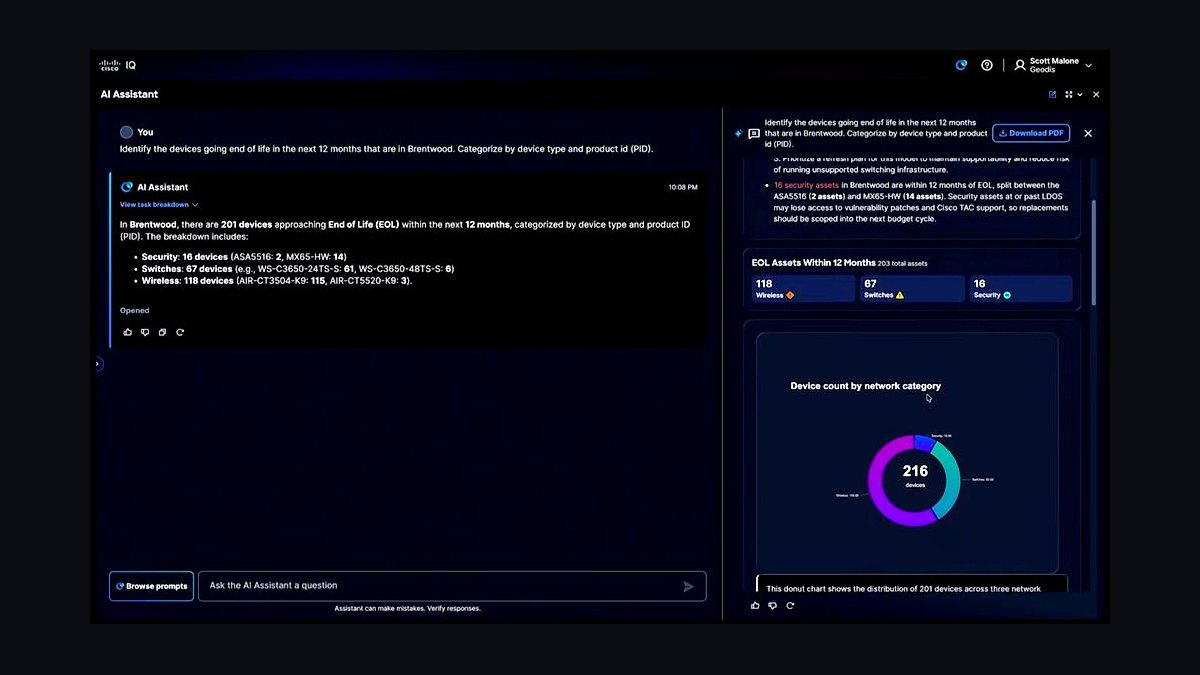Start a new chat with the compose icon
The height and width of the screenshot is (675, 1200).
pyautogui.click(x=1052, y=94)
